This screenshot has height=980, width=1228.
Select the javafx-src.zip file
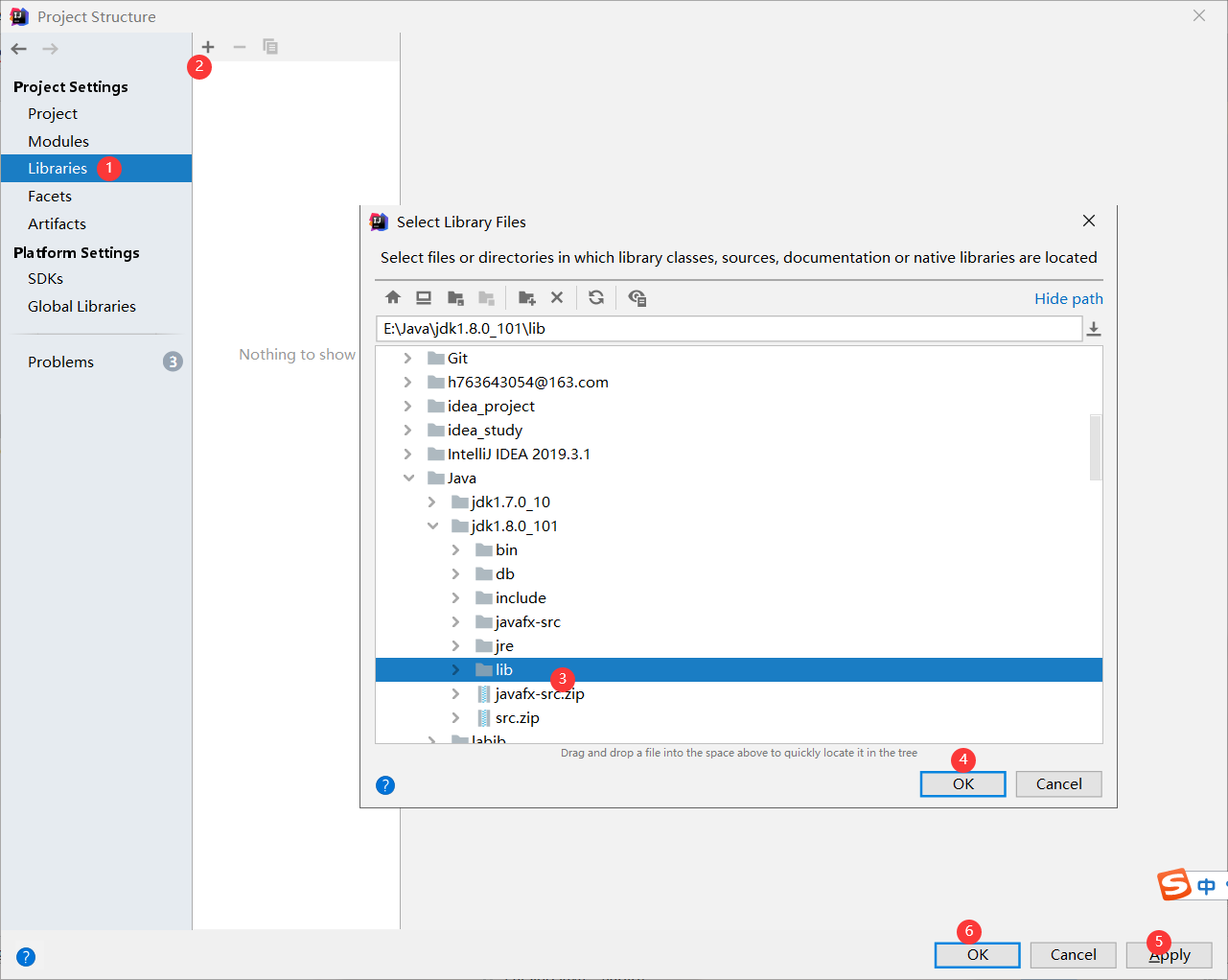pos(739,693)
